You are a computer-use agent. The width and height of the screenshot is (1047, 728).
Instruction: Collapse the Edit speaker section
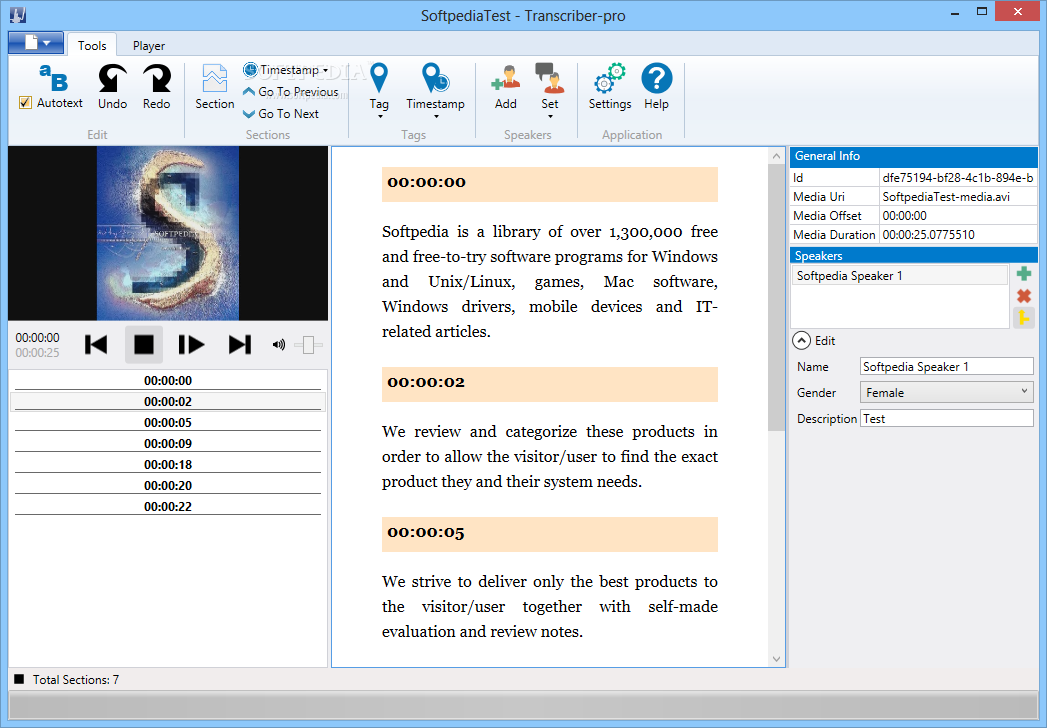[x=801, y=341]
